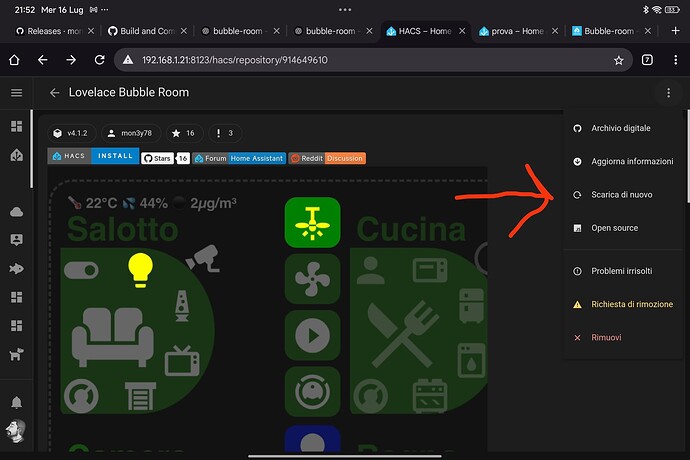Open the Home Assistant house icon in the sidebar

tap(17, 155)
